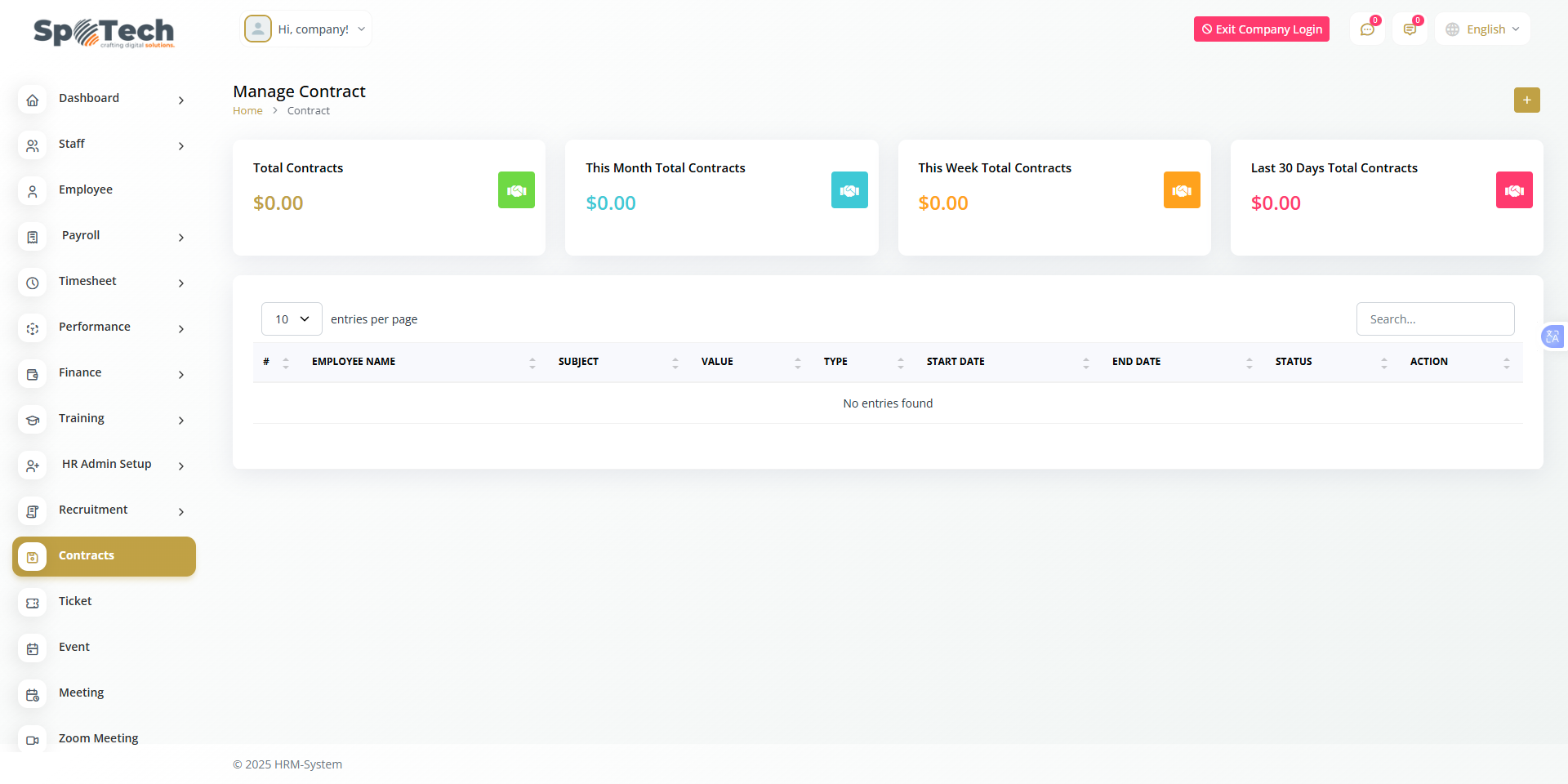Open the notifications icon in header
Viewport: 1568px width, 784px height.
click(1410, 29)
